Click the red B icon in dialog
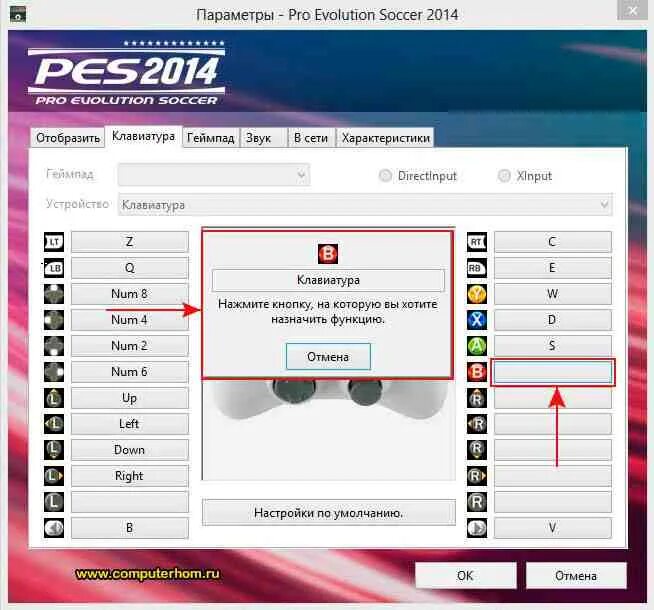Viewport: 654px width, 610px height. point(328,254)
